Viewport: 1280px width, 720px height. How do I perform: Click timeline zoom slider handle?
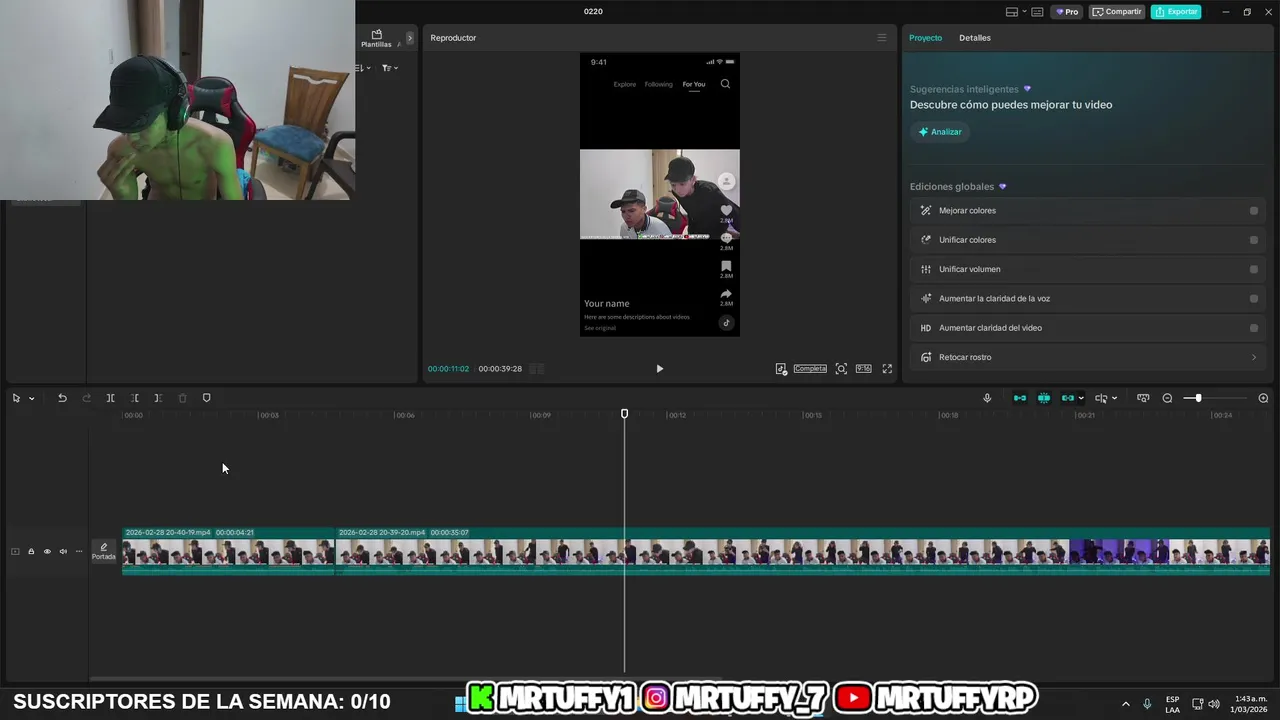1198,398
